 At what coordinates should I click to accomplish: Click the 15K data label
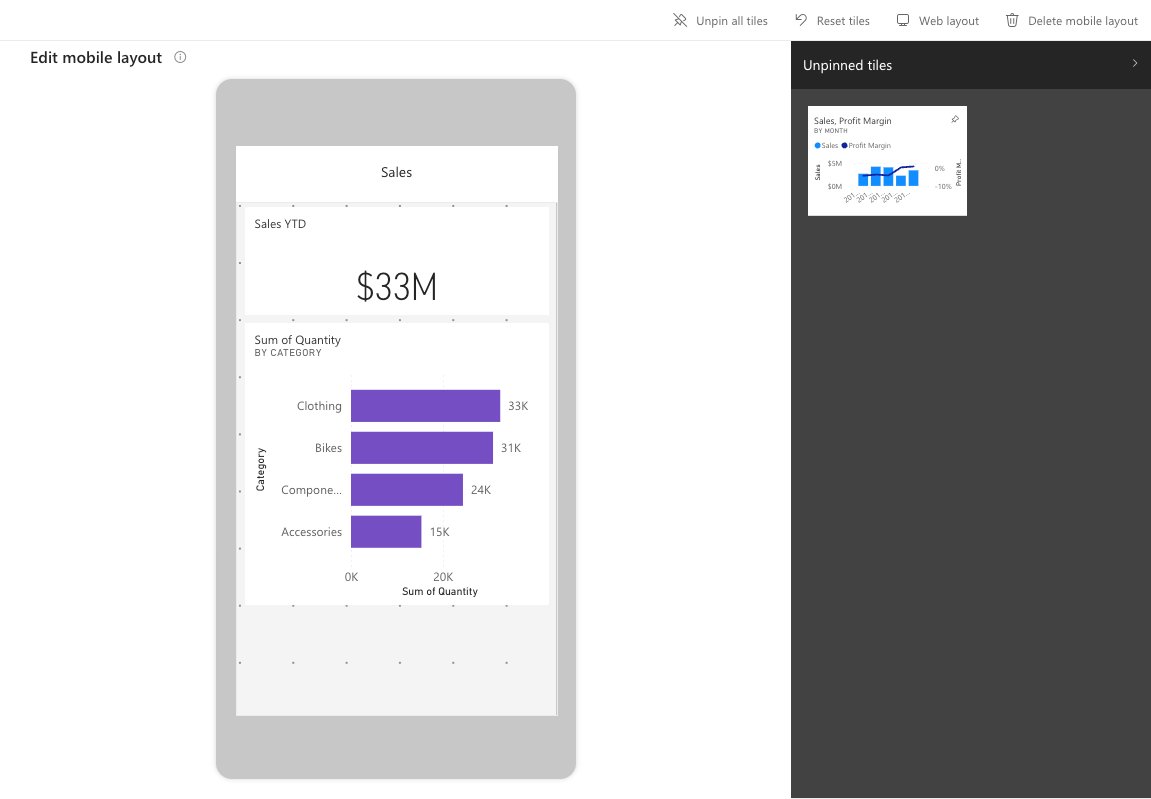[x=440, y=532]
